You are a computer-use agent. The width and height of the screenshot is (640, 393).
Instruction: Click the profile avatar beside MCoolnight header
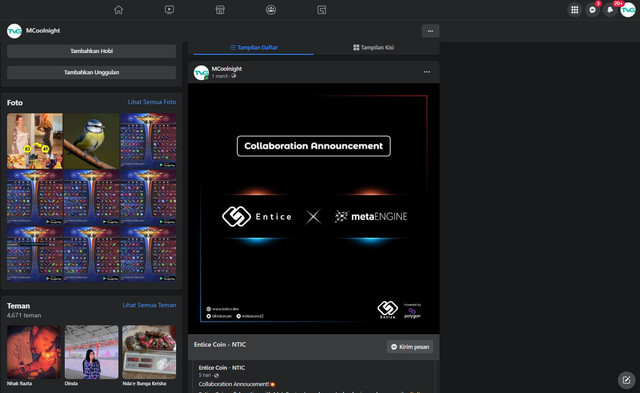point(14,31)
